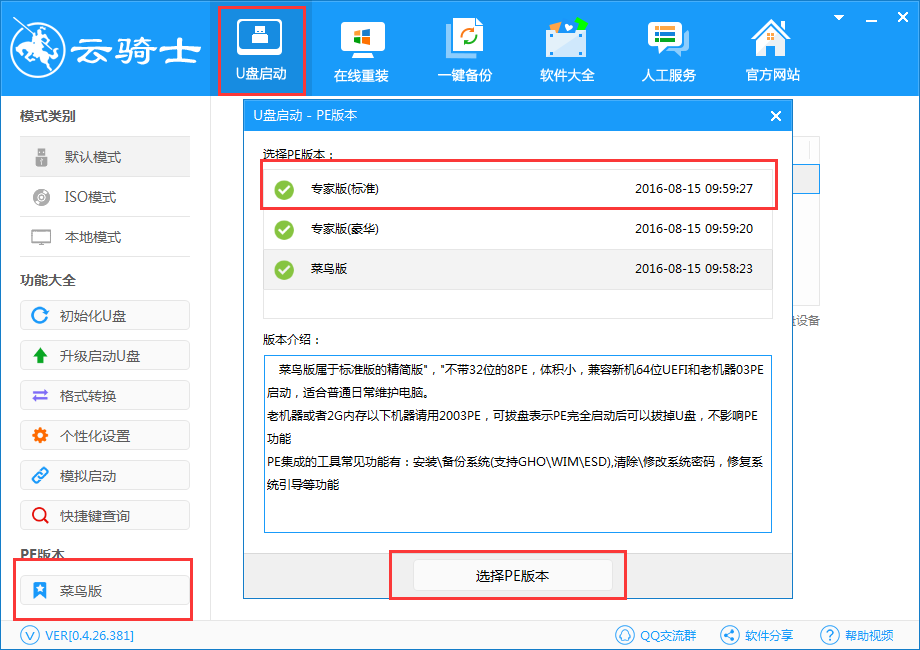Click 升级启动U盘 button
The height and width of the screenshot is (650, 920).
pyautogui.click(x=104, y=356)
